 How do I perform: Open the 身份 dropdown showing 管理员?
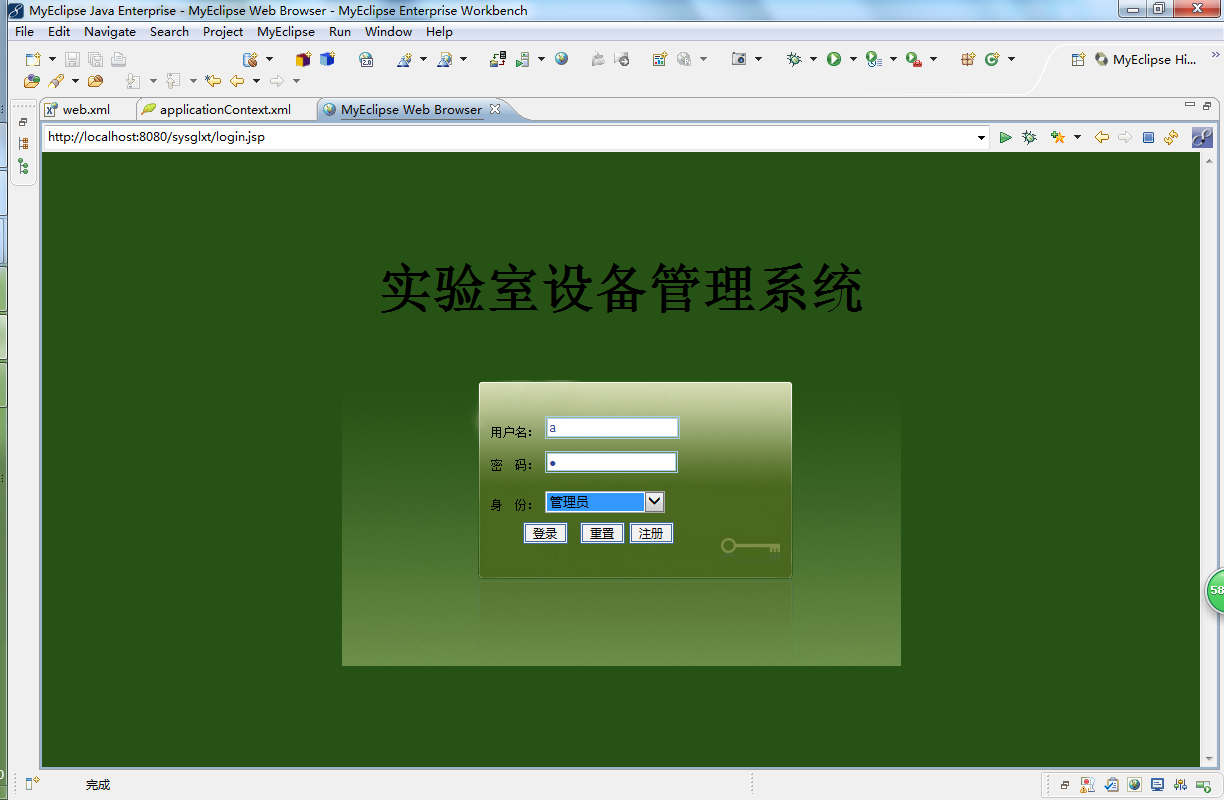(605, 502)
